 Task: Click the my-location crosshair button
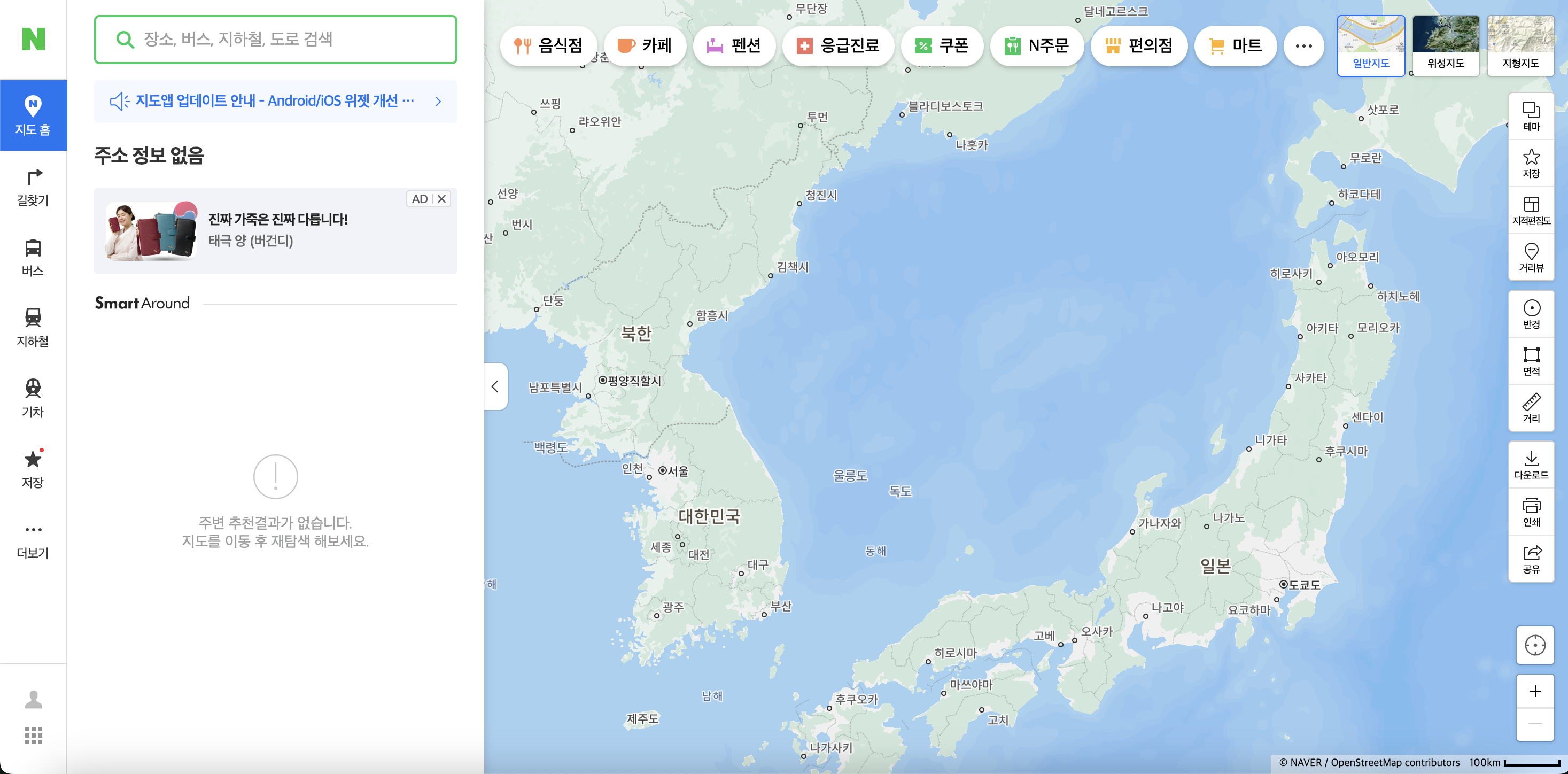1534,645
